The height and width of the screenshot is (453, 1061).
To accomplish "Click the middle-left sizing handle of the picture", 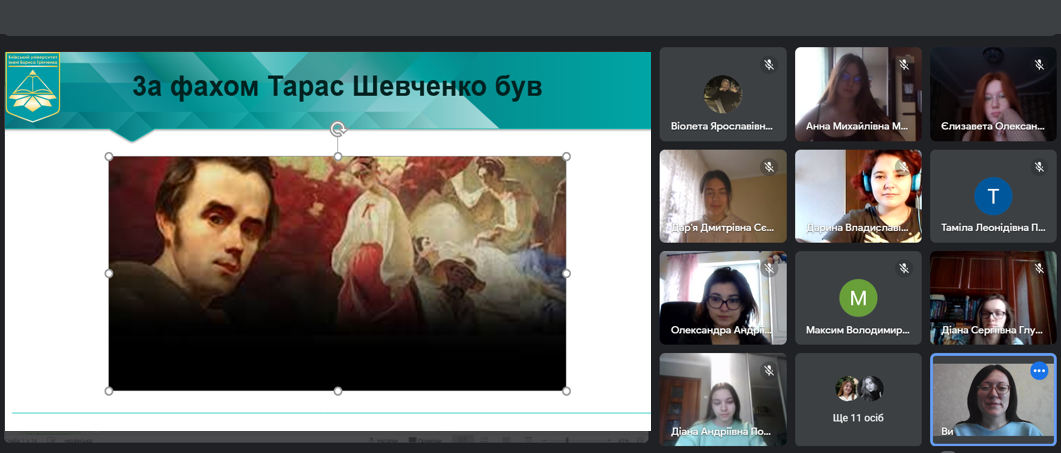I will pyautogui.click(x=109, y=273).
